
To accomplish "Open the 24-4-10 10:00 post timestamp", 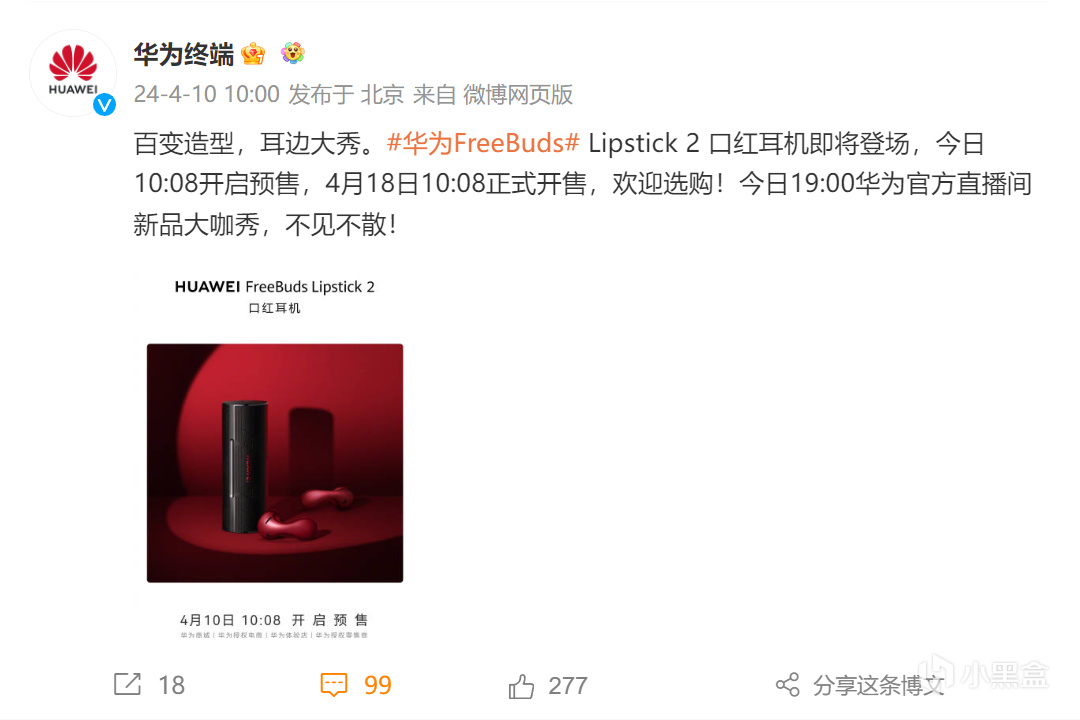I will point(207,94).
